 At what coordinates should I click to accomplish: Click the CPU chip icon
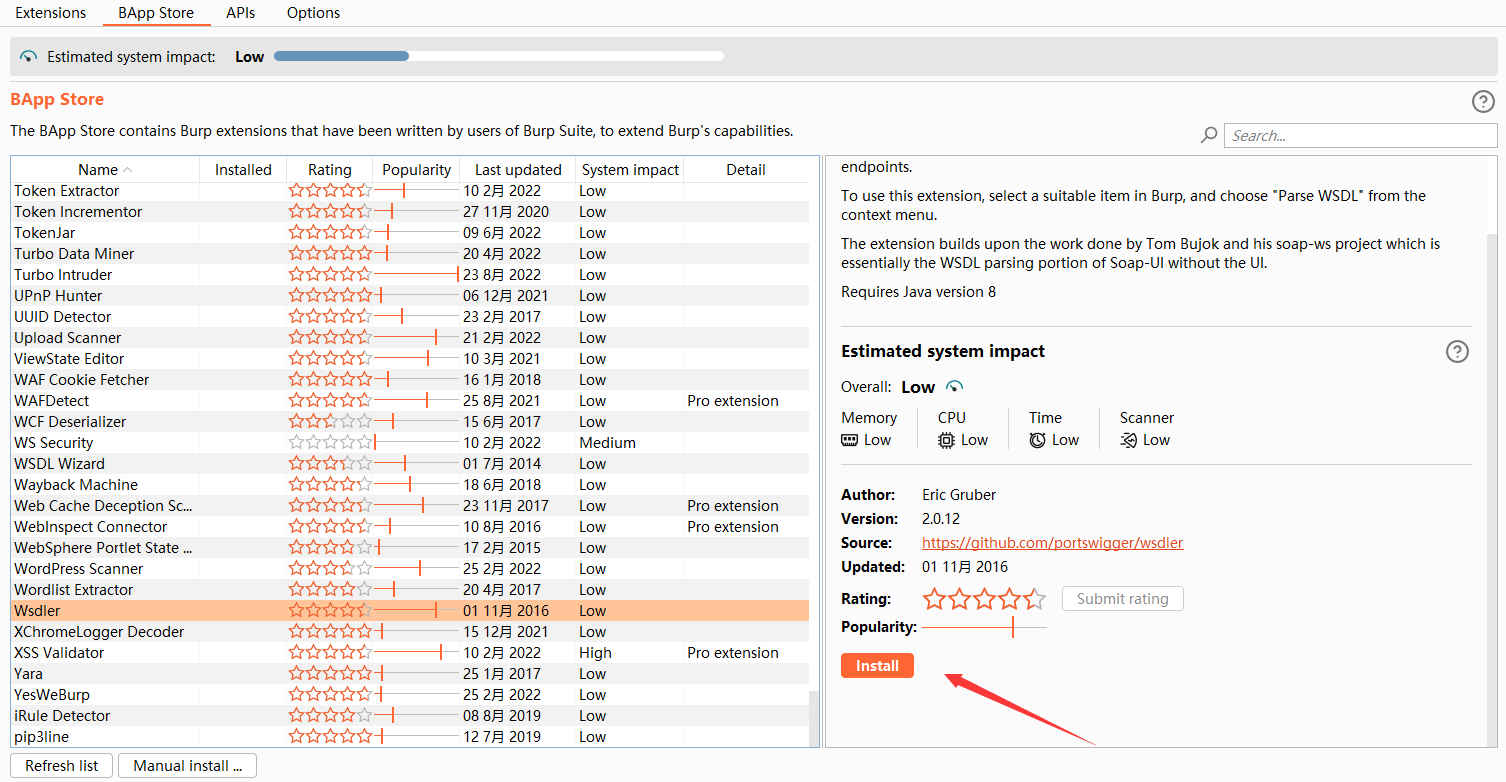point(946,440)
